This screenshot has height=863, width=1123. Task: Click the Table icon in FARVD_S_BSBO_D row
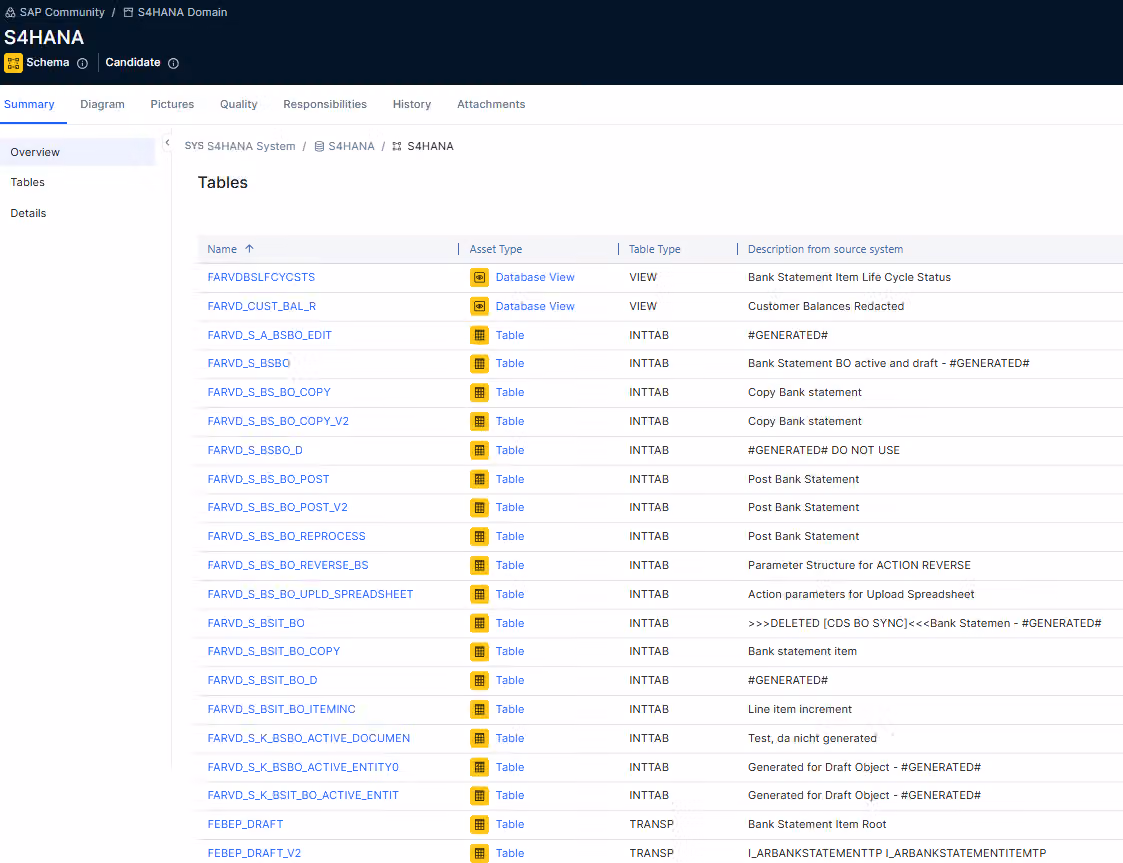coord(479,450)
